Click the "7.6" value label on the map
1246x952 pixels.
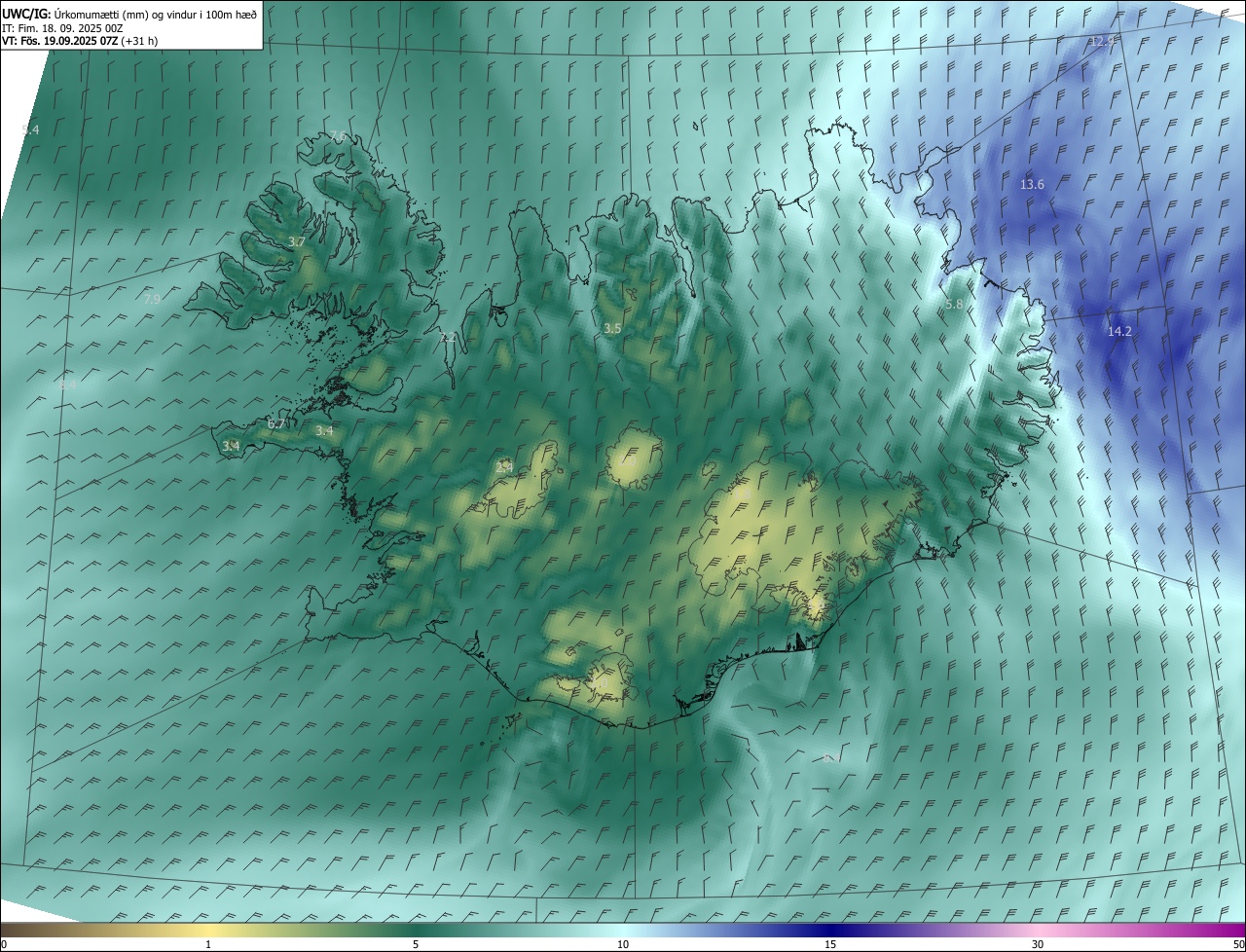tap(338, 134)
